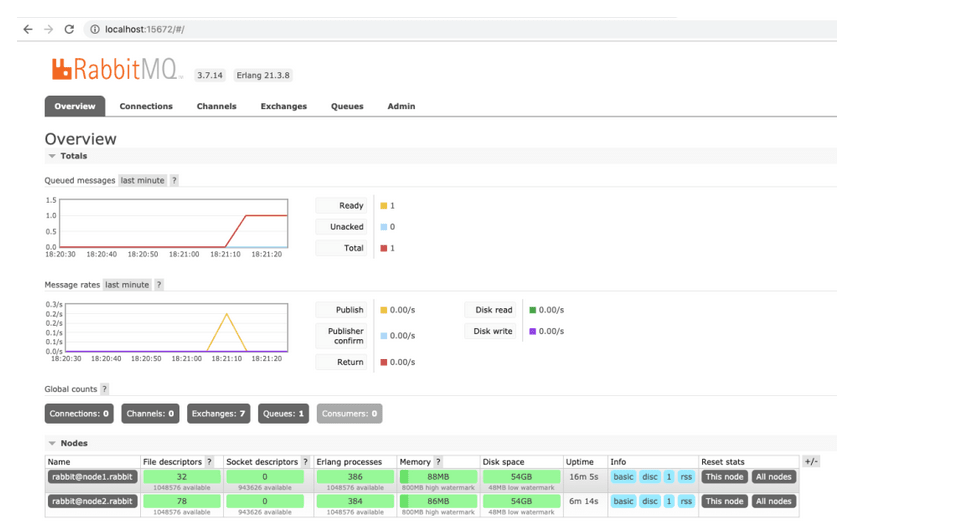Reset stats for All nodes on node1 row

tap(774, 477)
